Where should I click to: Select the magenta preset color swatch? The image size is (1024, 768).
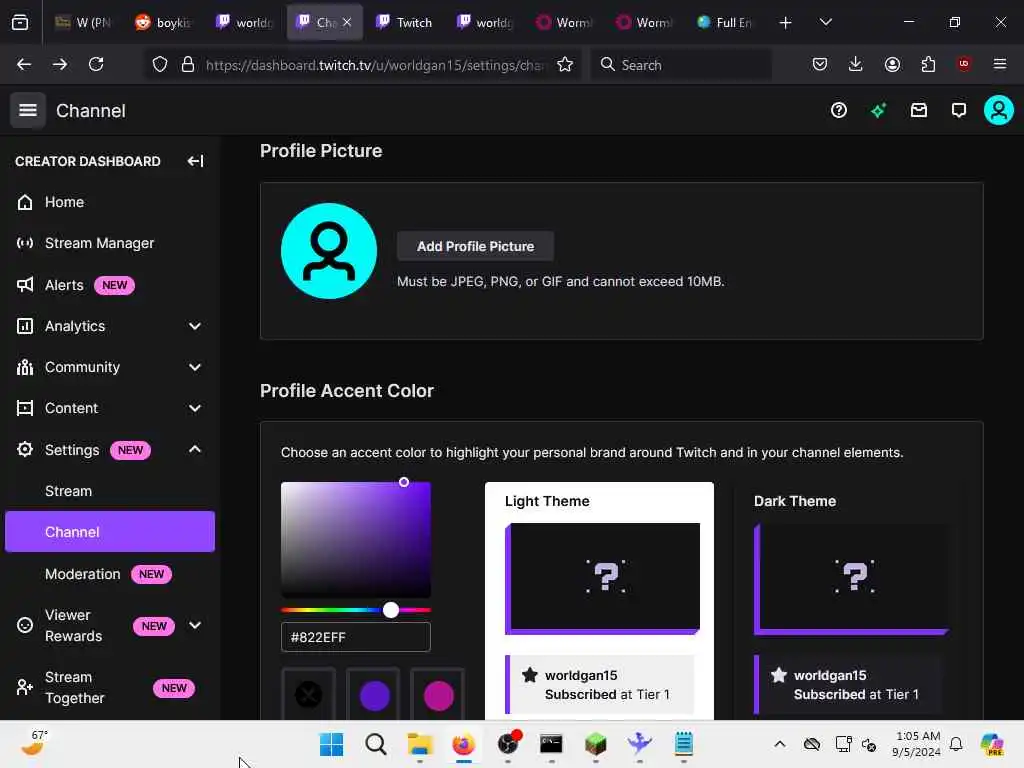[438, 695]
